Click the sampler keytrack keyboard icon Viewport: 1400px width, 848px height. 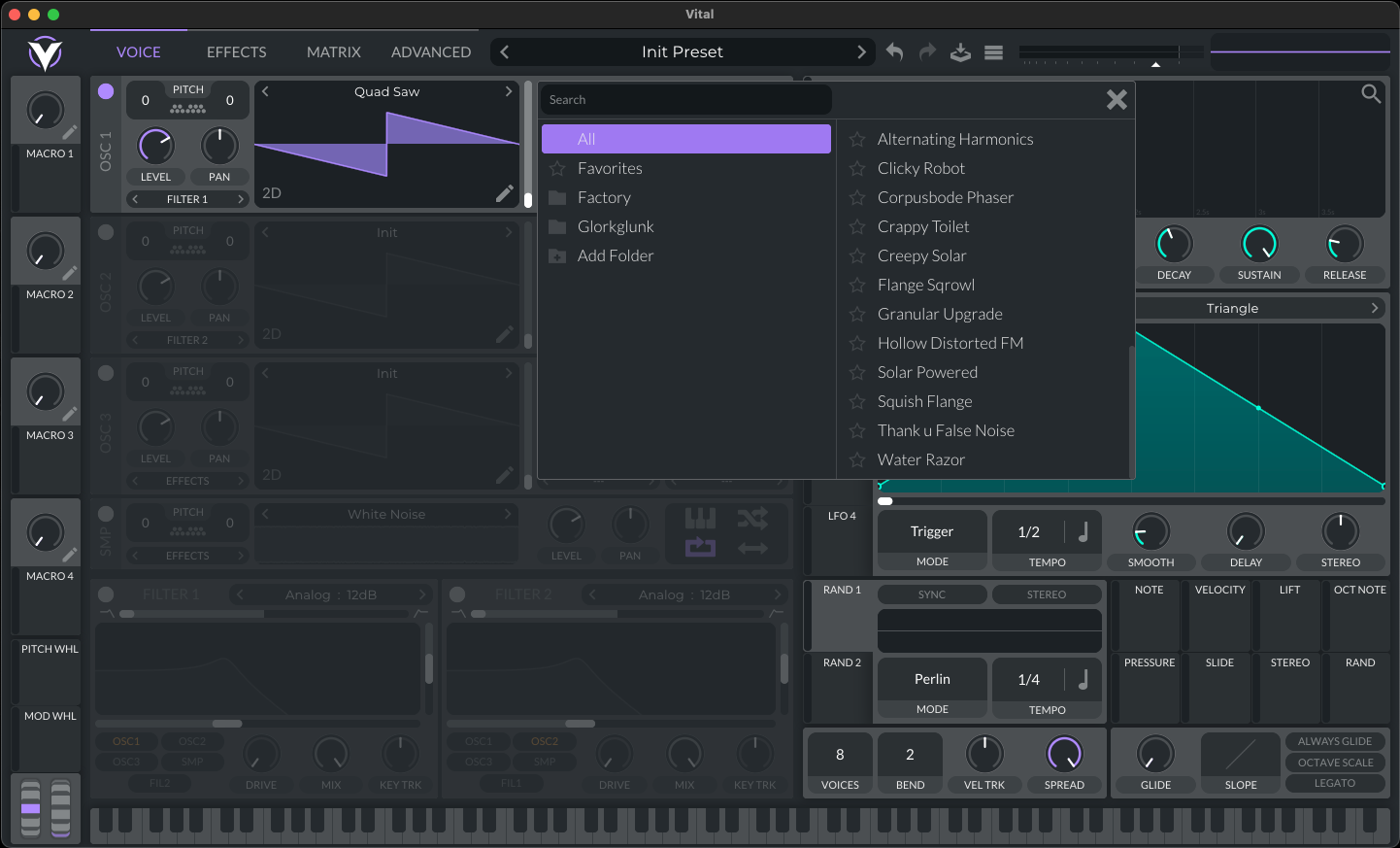[700, 519]
